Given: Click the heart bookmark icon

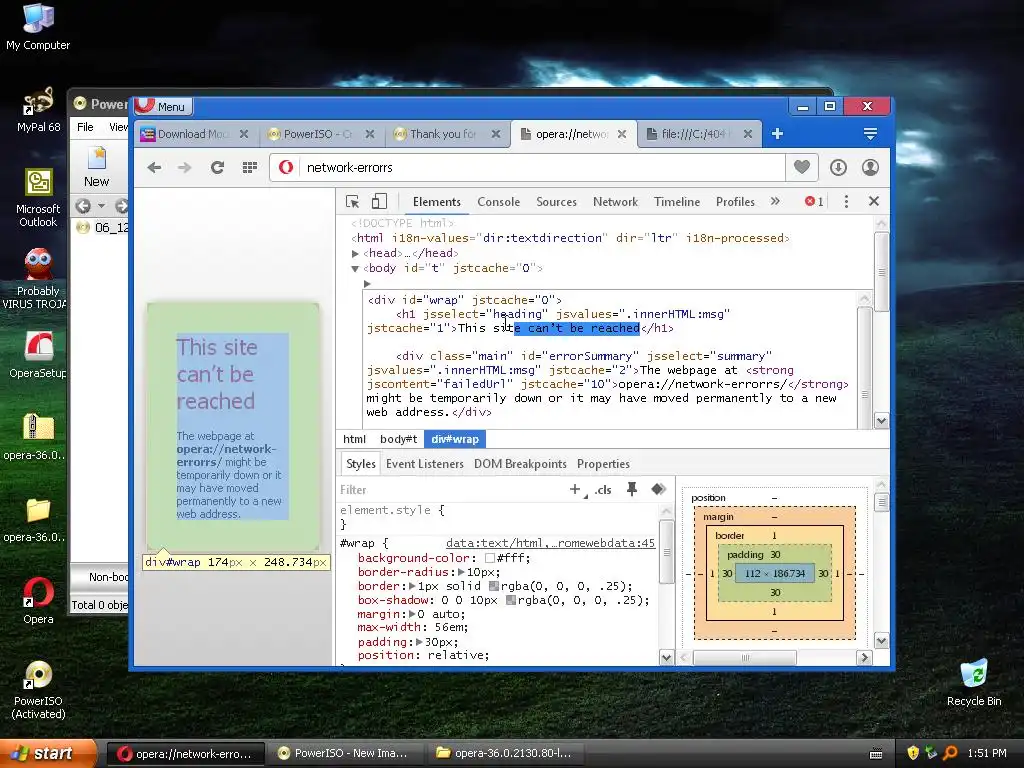Looking at the screenshot, I should [802, 167].
